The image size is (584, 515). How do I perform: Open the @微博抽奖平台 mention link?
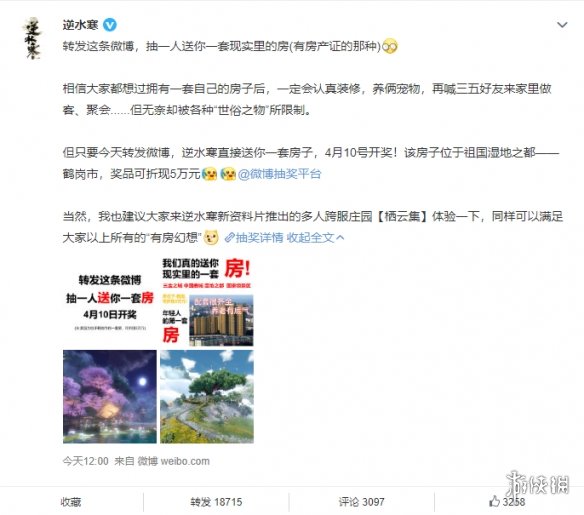click(279, 174)
